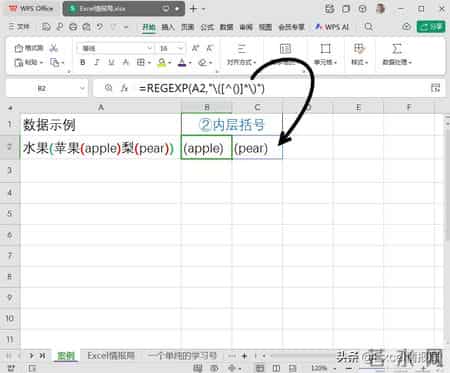Open the File menu

[x=19, y=27]
